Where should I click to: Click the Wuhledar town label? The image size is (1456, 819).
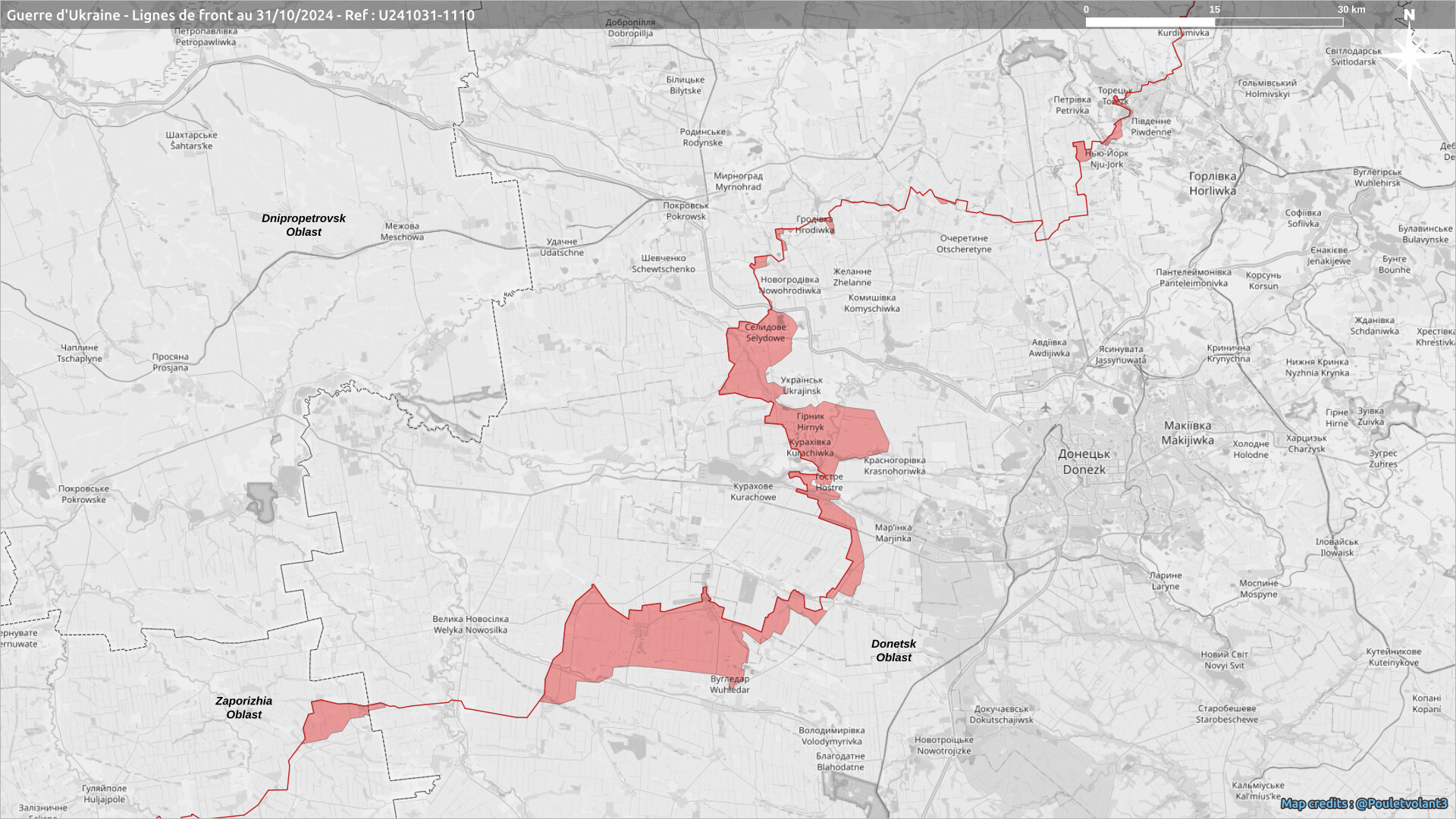730,685
